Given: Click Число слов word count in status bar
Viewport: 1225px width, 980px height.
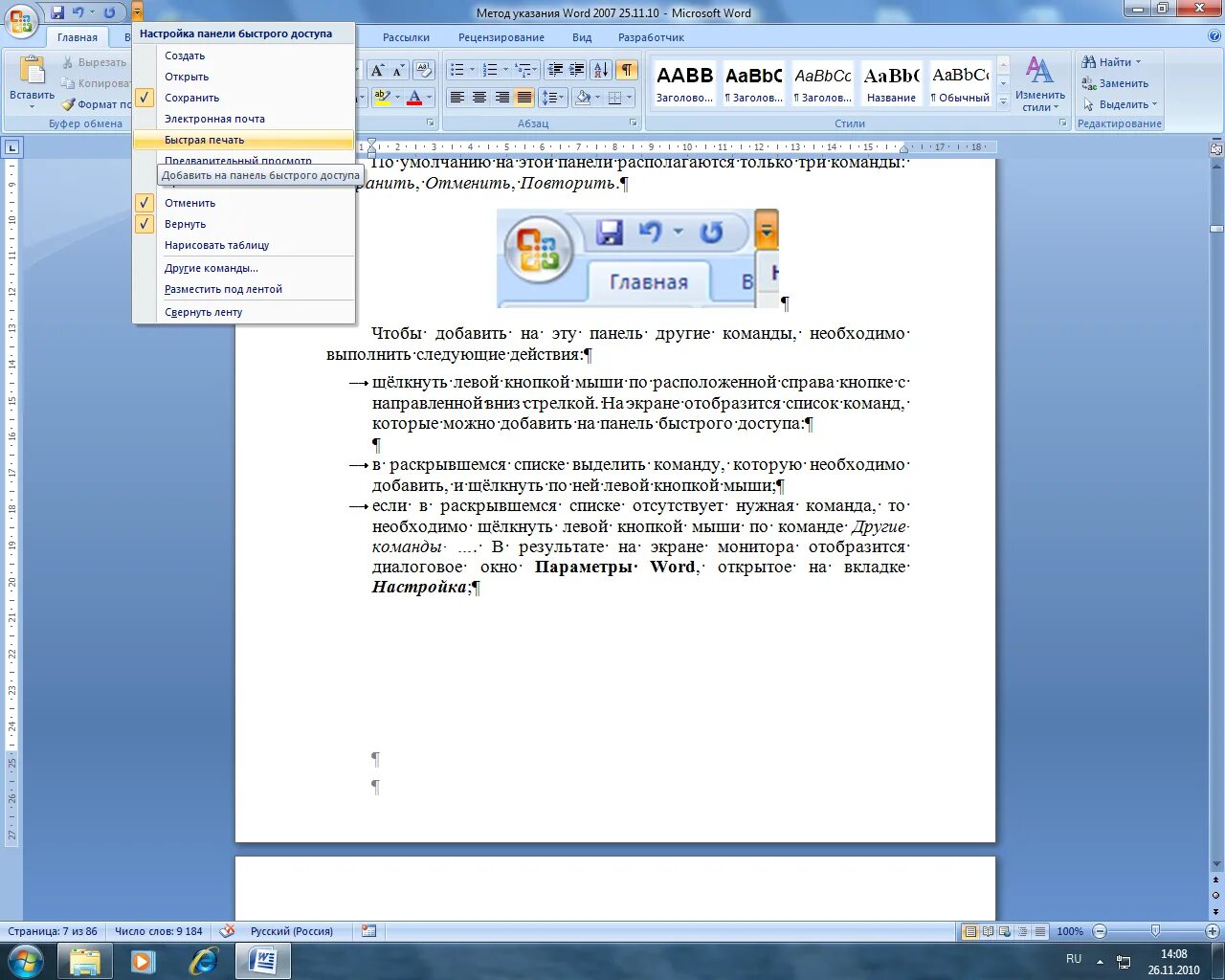Looking at the screenshot, I should click(159, 931).
